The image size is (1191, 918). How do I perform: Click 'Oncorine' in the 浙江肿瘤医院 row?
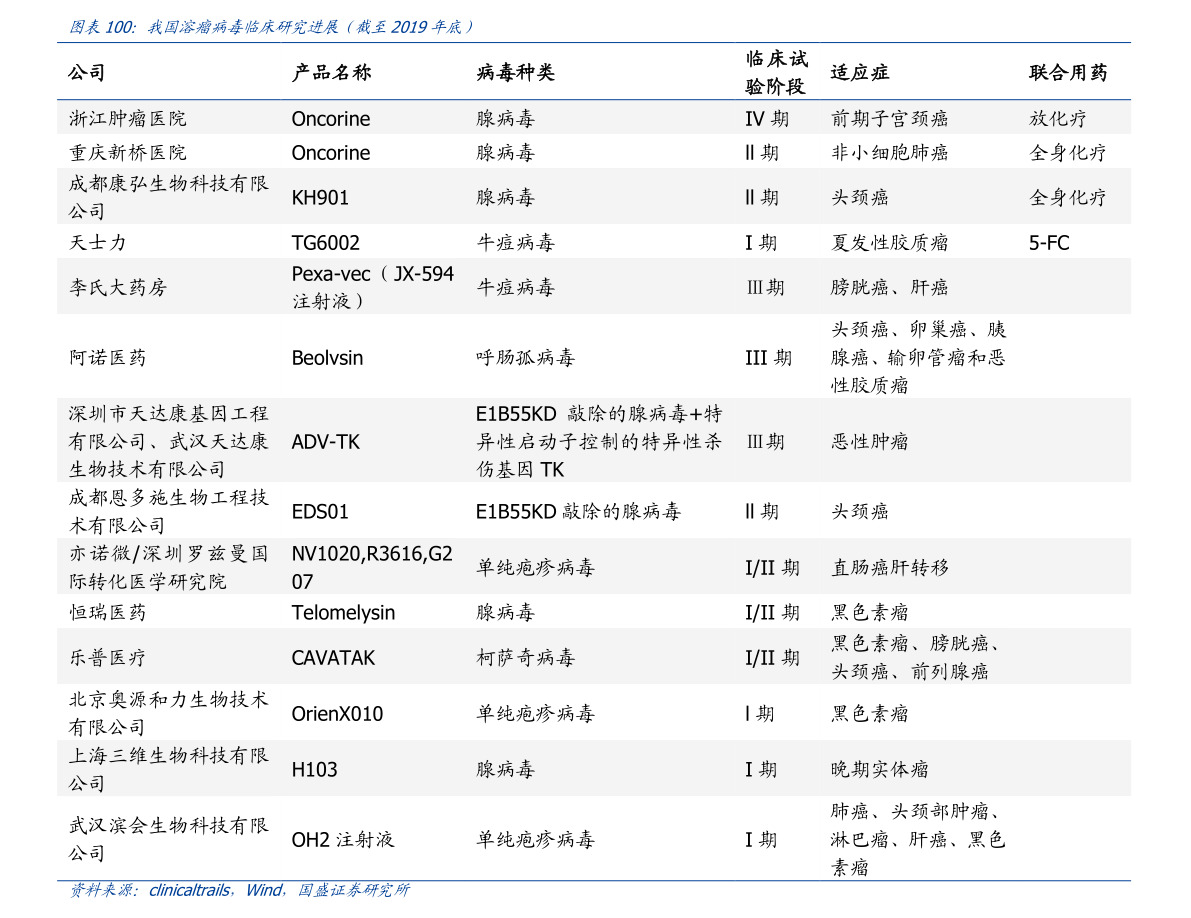pos(331,118)
